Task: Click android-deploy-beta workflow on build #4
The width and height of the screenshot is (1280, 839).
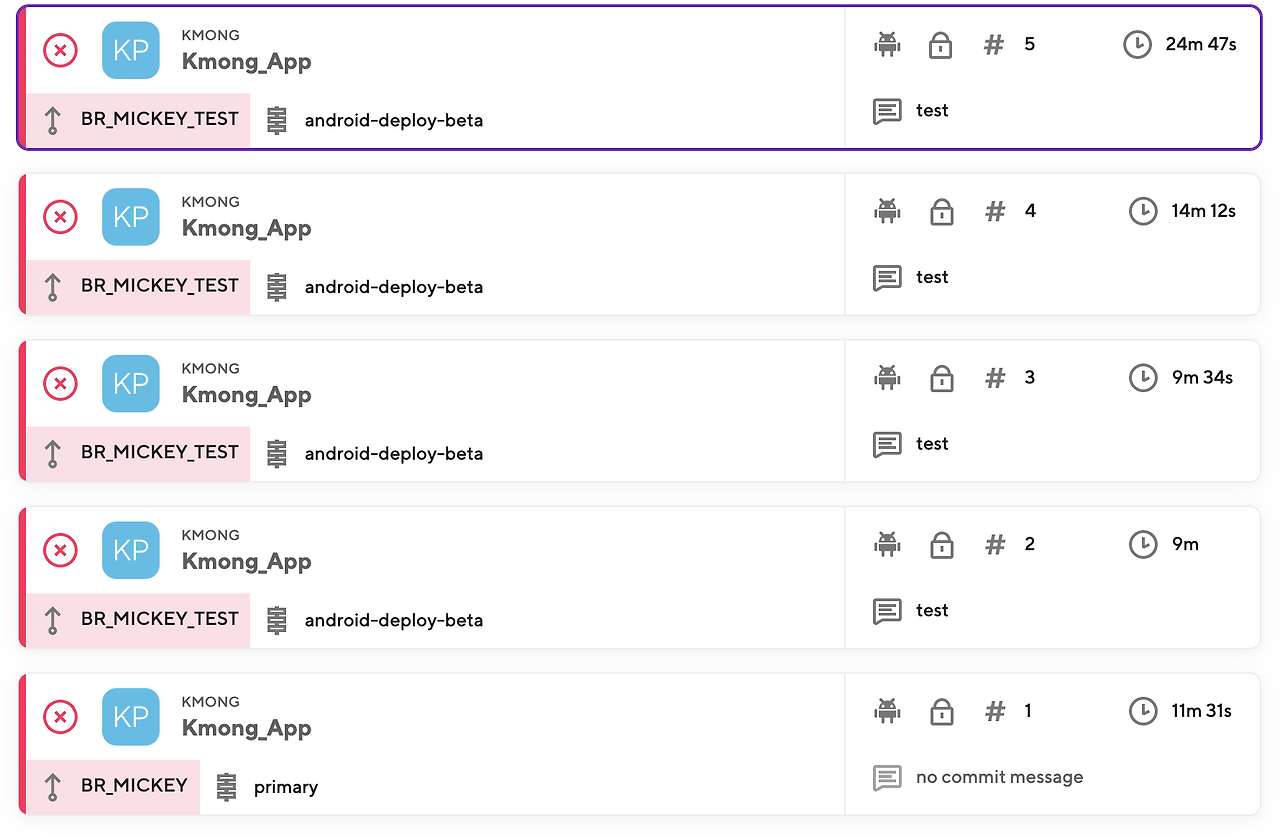Action: click(394, 288)
